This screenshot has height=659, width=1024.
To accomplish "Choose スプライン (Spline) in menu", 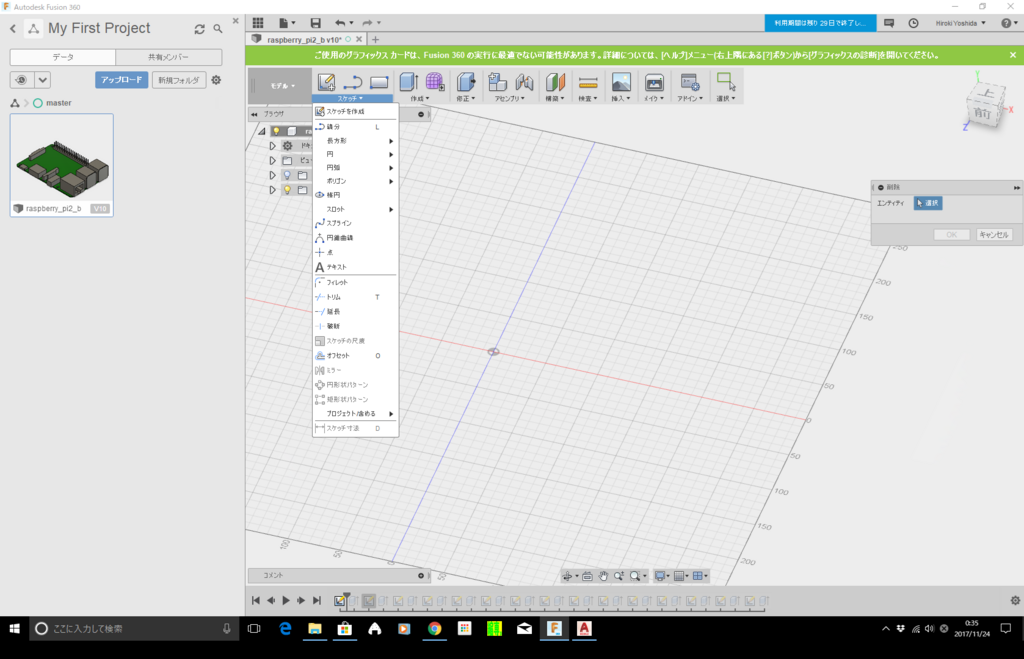I will coord(355,223).
